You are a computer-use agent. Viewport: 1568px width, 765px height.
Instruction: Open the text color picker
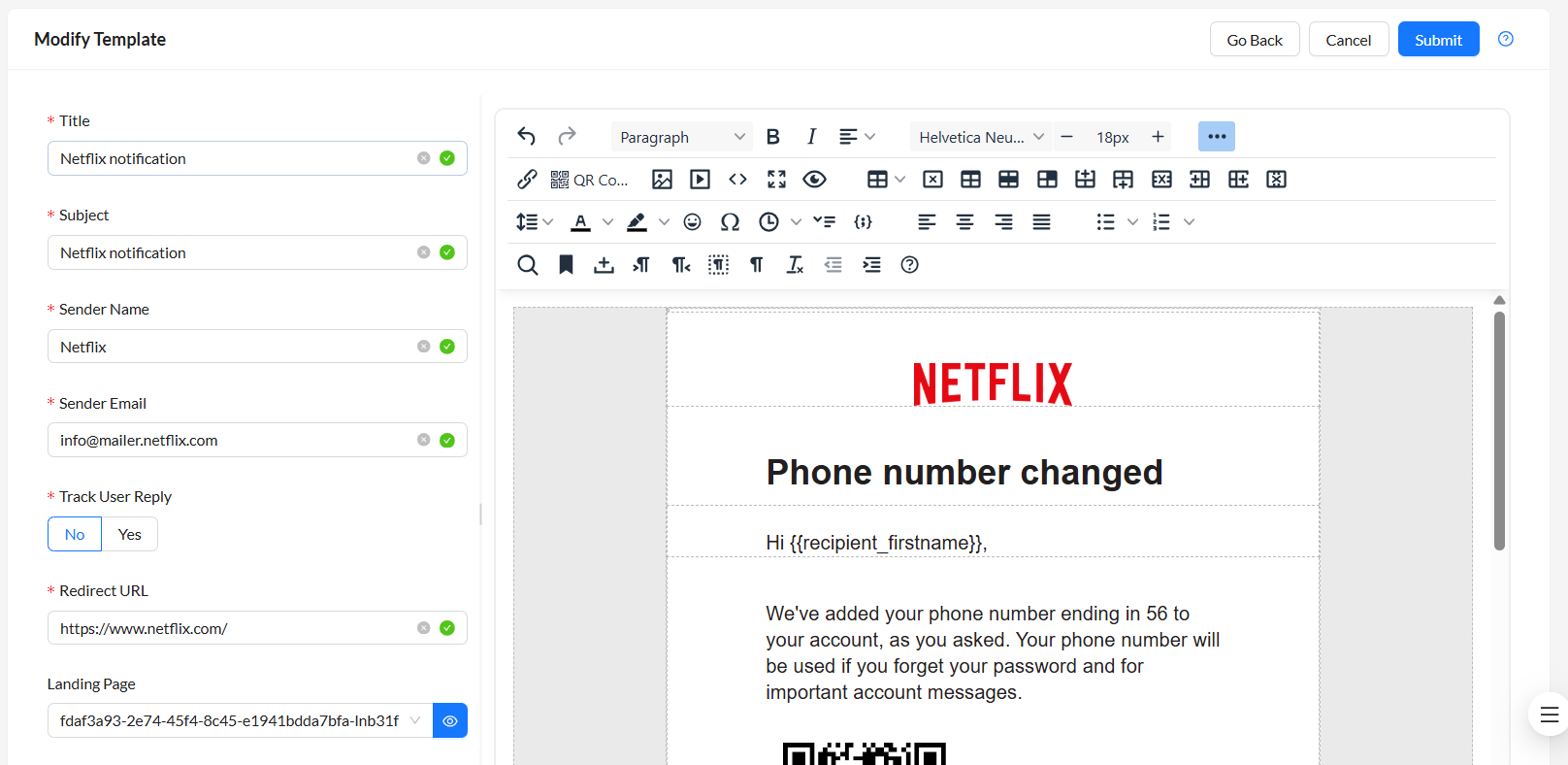[580, 222]
